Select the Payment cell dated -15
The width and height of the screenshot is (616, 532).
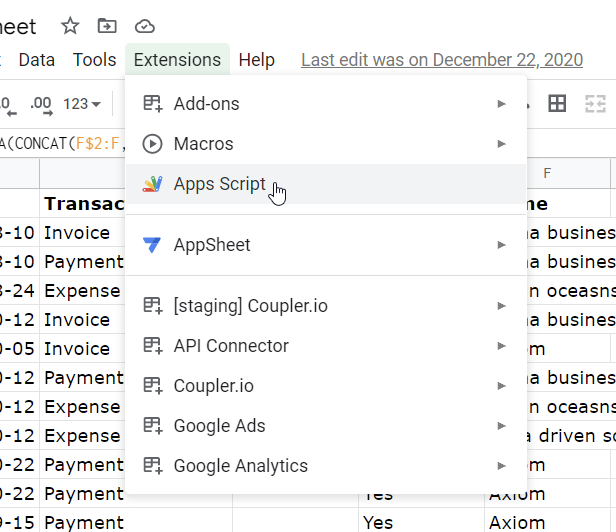click(136, 523)
